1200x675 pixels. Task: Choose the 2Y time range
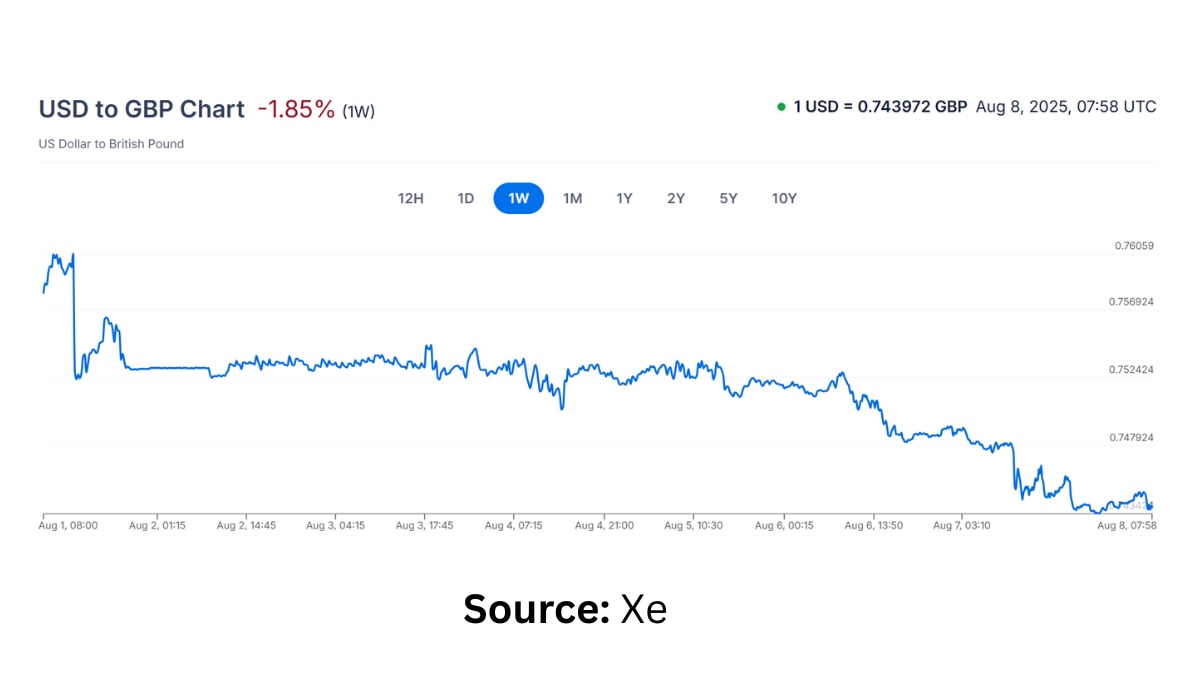pos(676,198)
